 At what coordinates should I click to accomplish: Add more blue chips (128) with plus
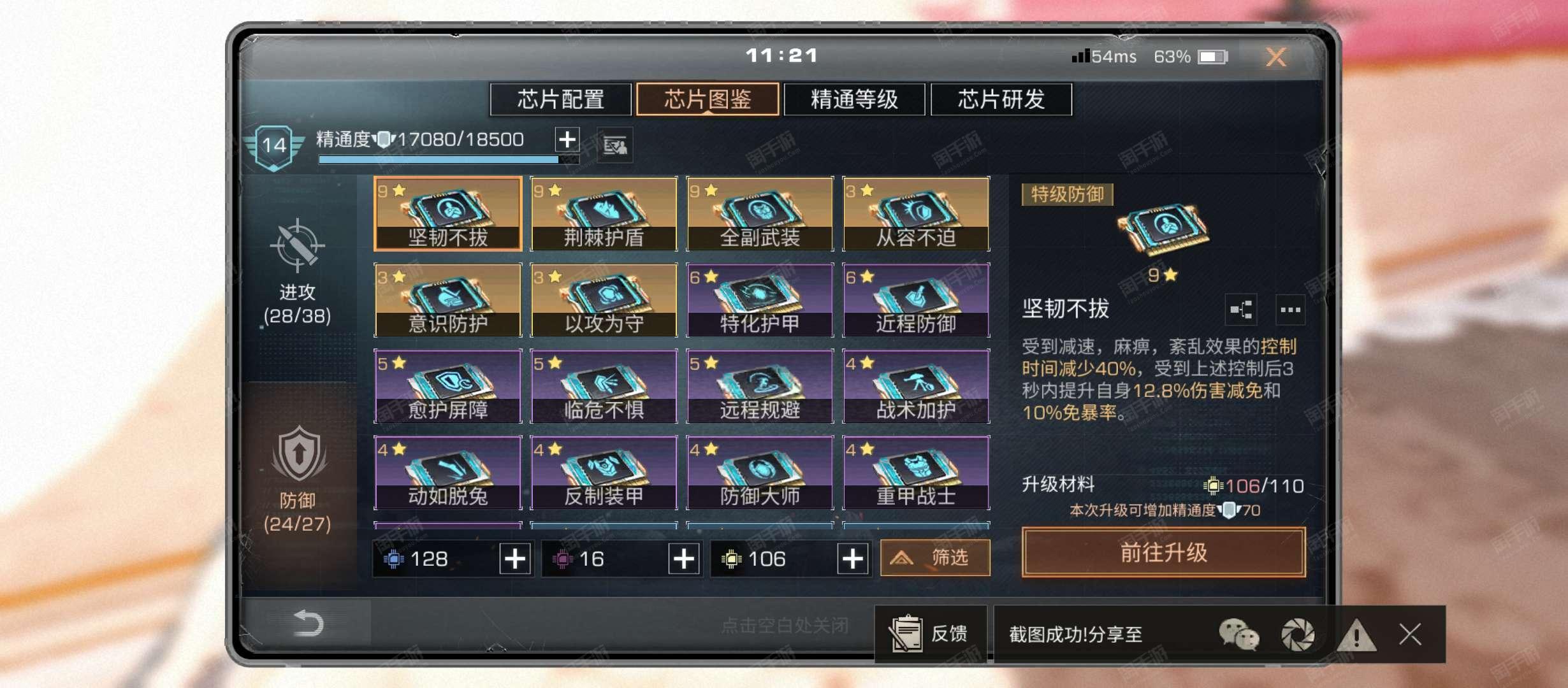(x=515, y=559)
